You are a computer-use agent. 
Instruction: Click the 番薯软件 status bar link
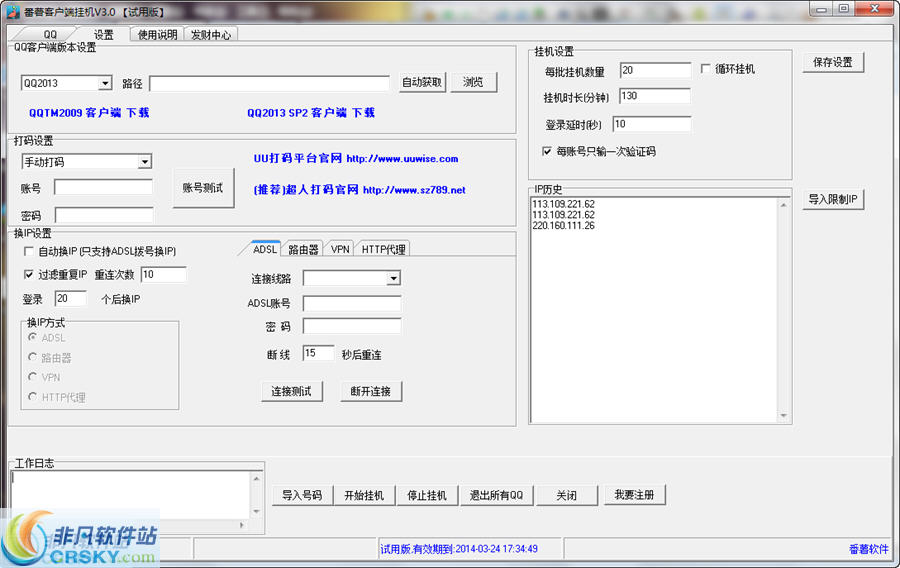868,549
